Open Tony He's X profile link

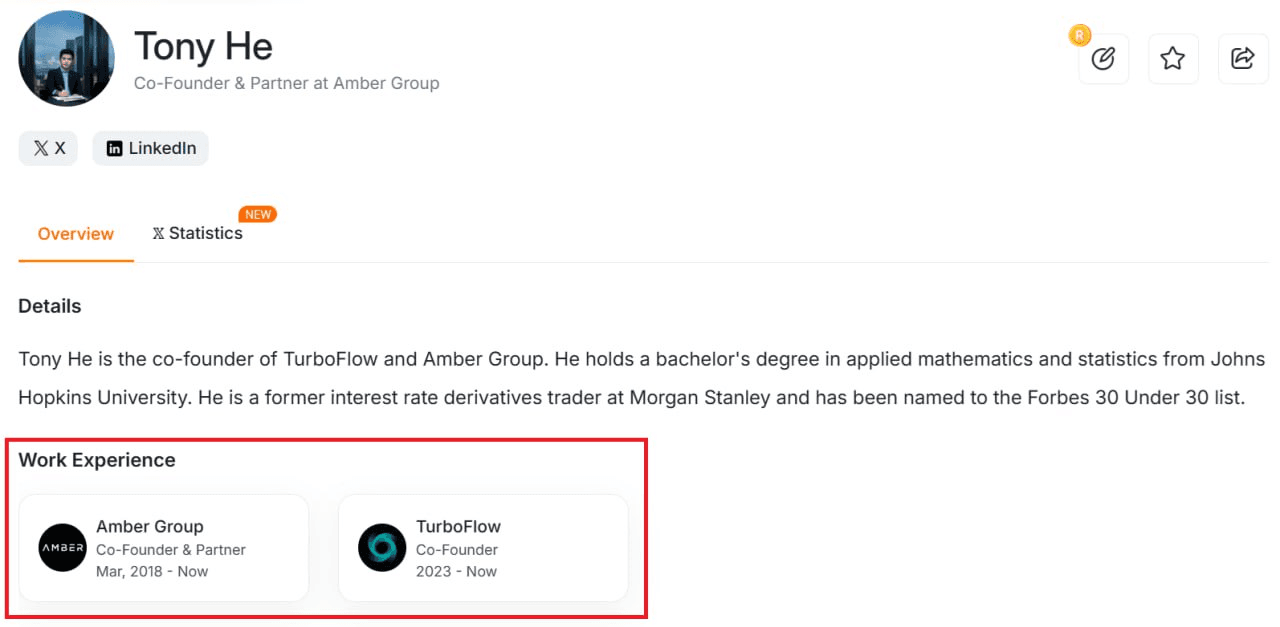pos(48,148)
